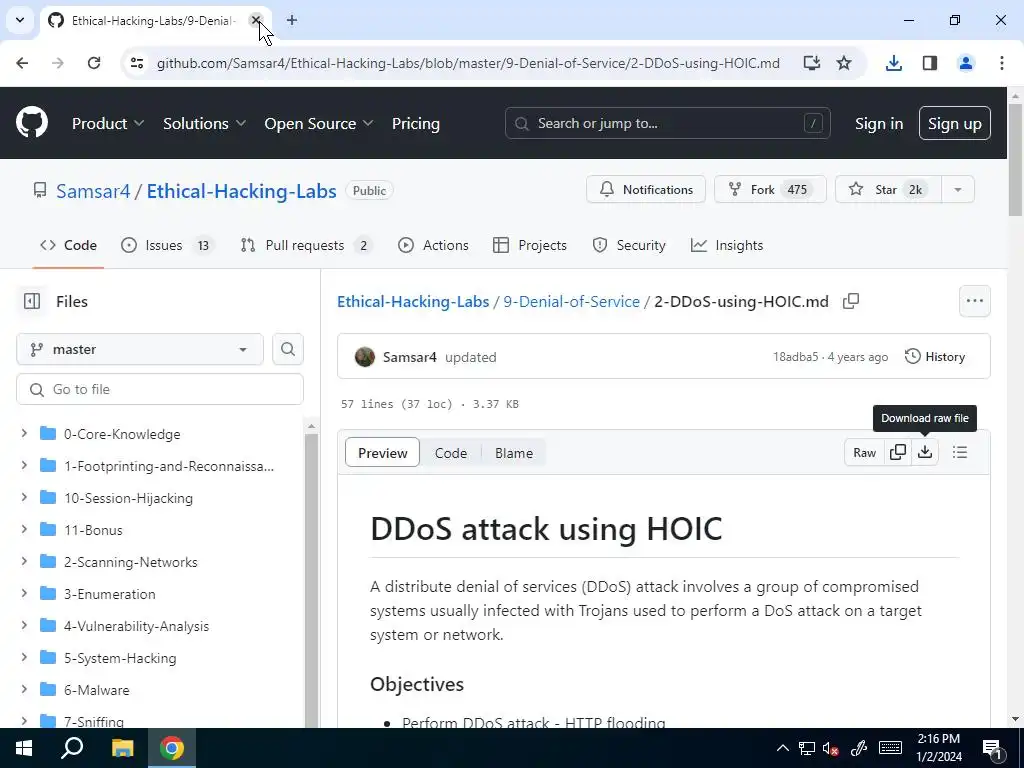Viewport: 1024px width, 768px height.
Task: Collapse the Files side panel icon
Action: [31, 301]
